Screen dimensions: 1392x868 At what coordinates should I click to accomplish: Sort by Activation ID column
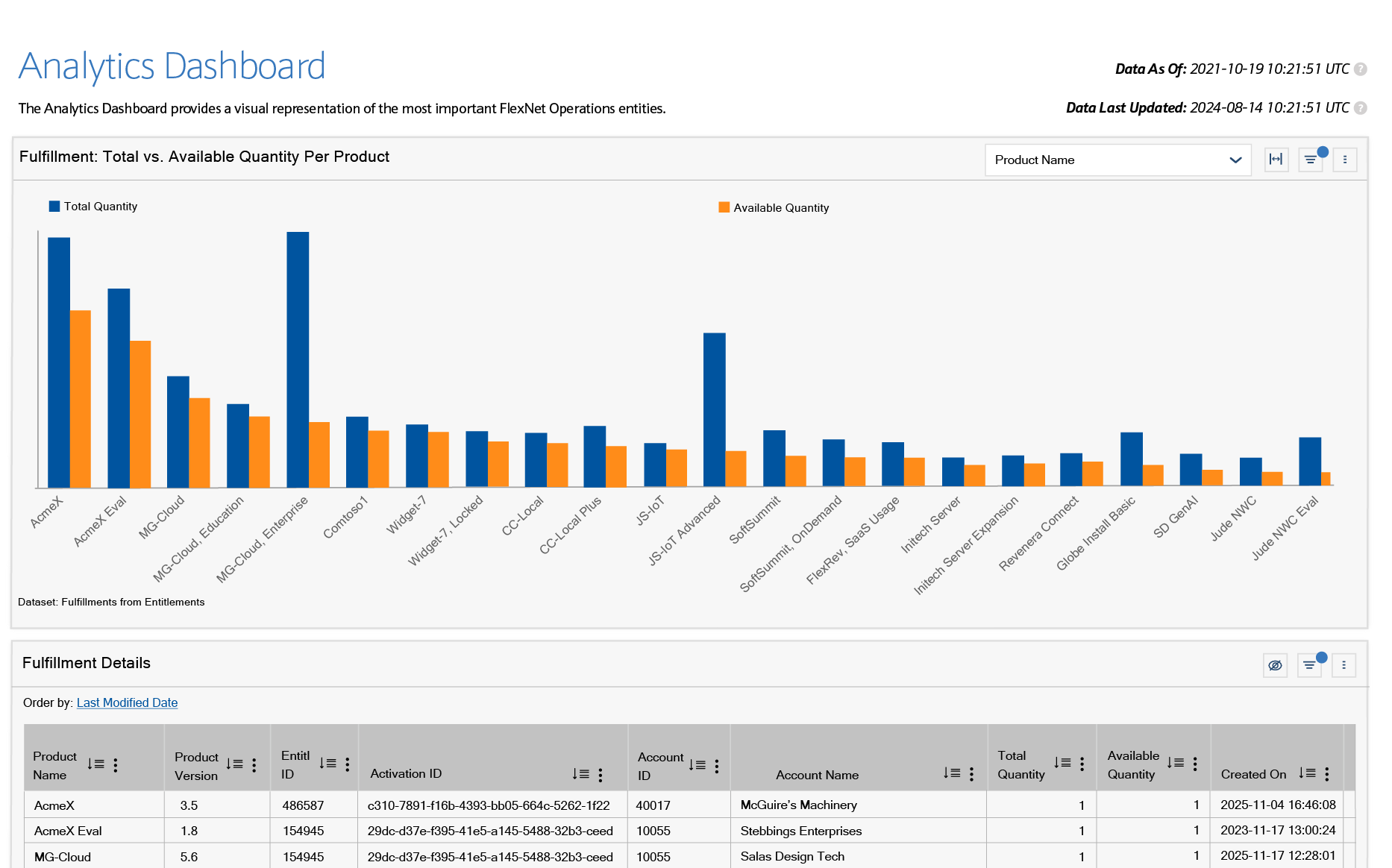coord(580,774)
